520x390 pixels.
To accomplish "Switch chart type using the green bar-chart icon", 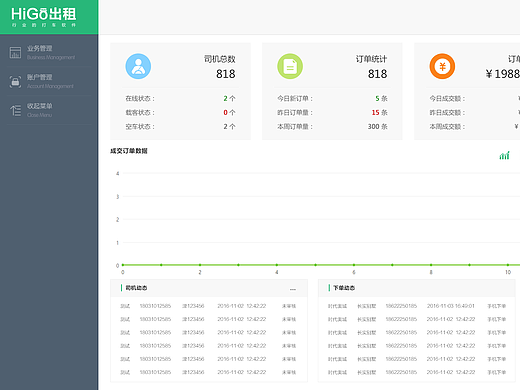I will coord(504,155).
